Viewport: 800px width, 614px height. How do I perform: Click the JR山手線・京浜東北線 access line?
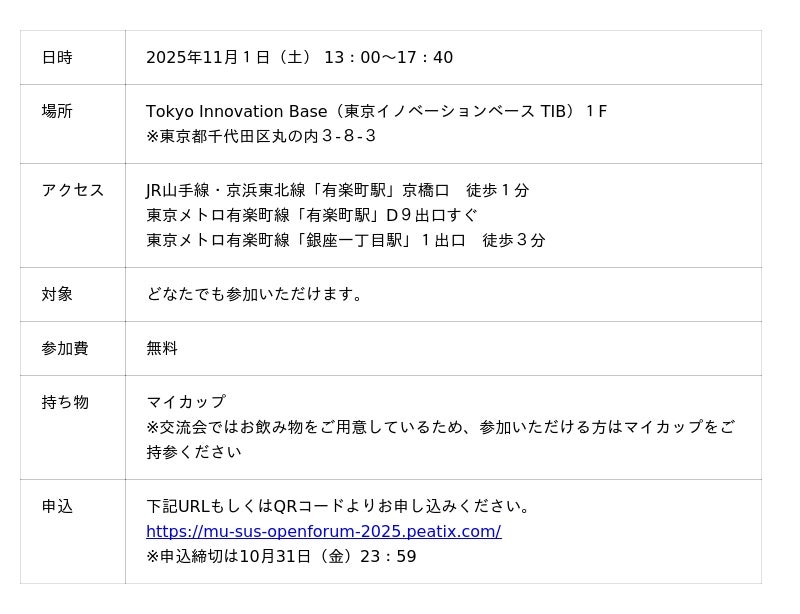tap(337, 190)
